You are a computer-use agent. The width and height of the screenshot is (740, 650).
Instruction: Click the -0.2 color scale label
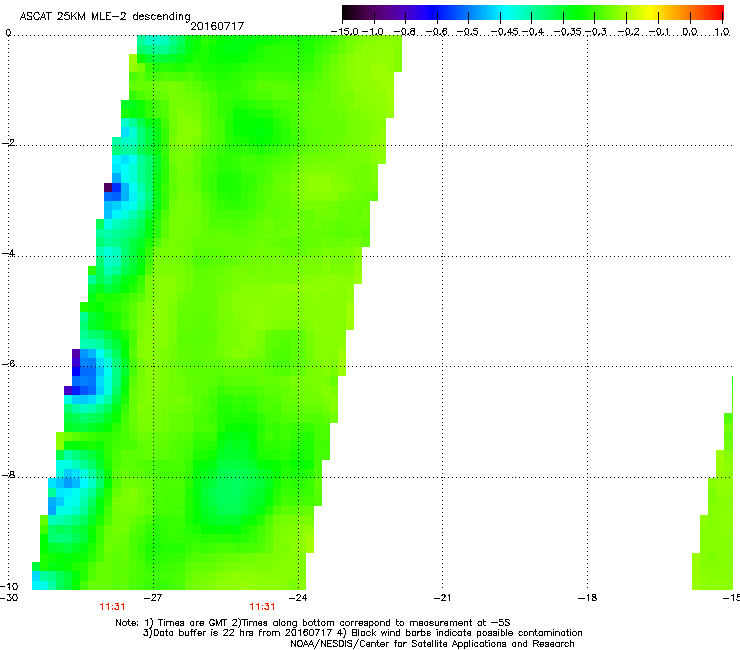(628, 32)
